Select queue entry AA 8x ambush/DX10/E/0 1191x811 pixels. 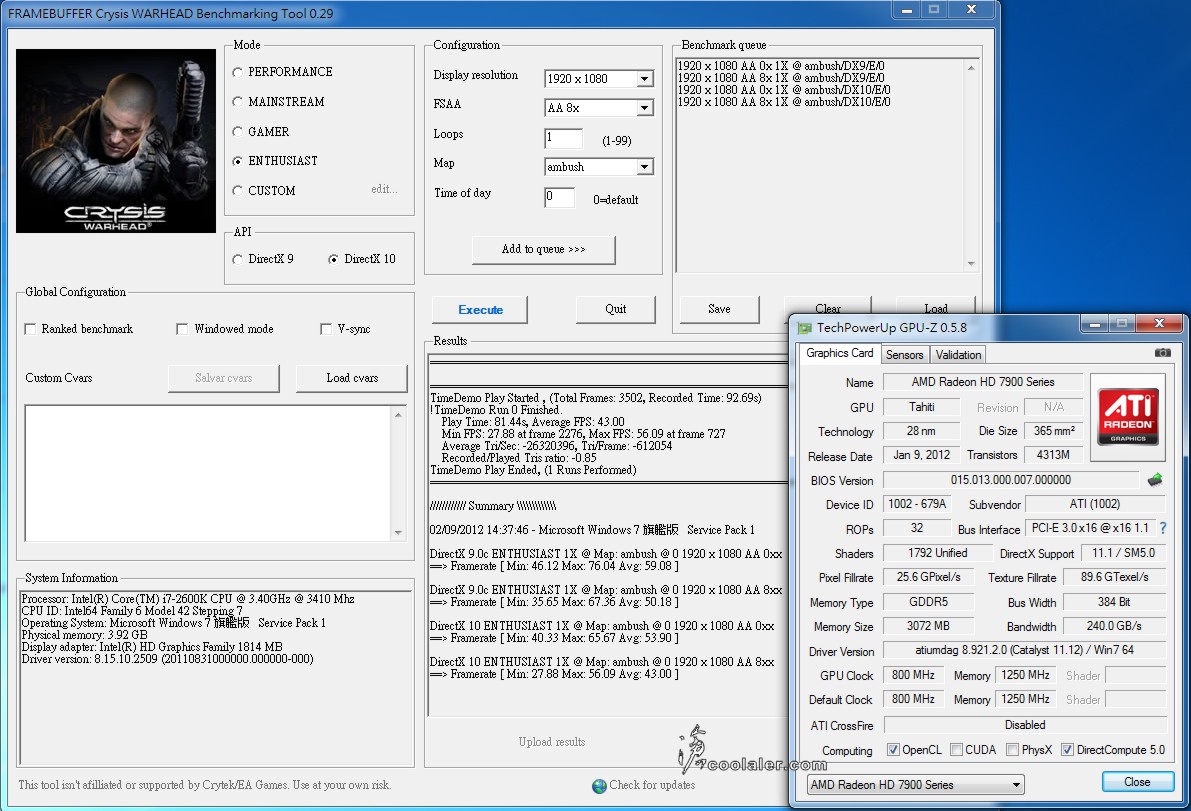click(x=784, y=102)
